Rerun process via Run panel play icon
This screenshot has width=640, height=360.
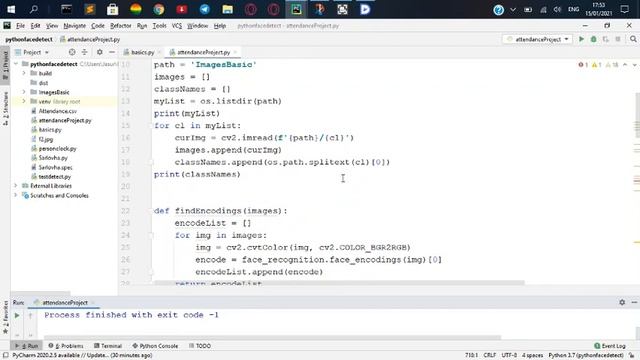pyautogui.click(x=17, y=315)
